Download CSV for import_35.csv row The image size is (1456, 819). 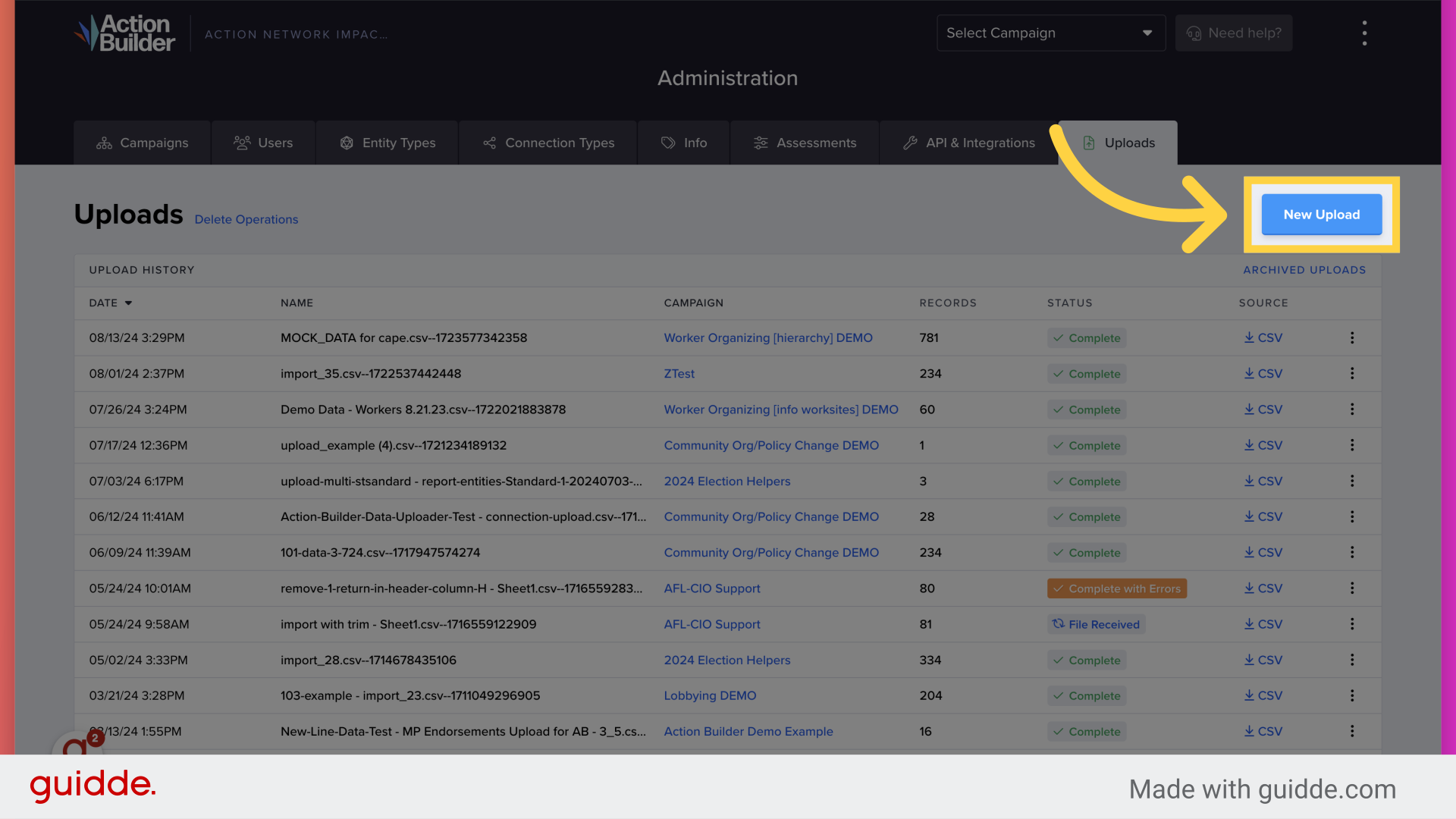1263,373
